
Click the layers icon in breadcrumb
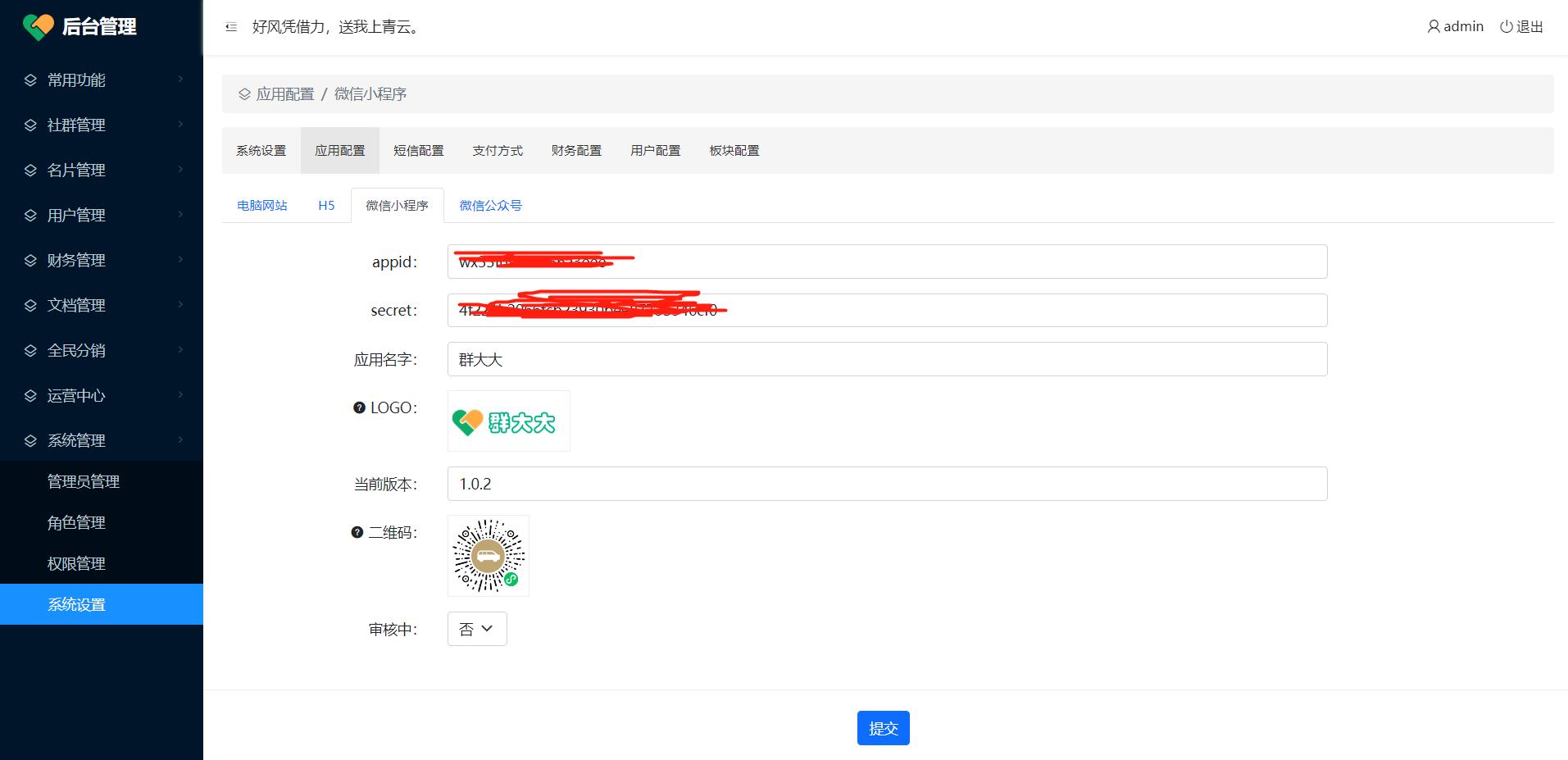(x=244, y=94)
